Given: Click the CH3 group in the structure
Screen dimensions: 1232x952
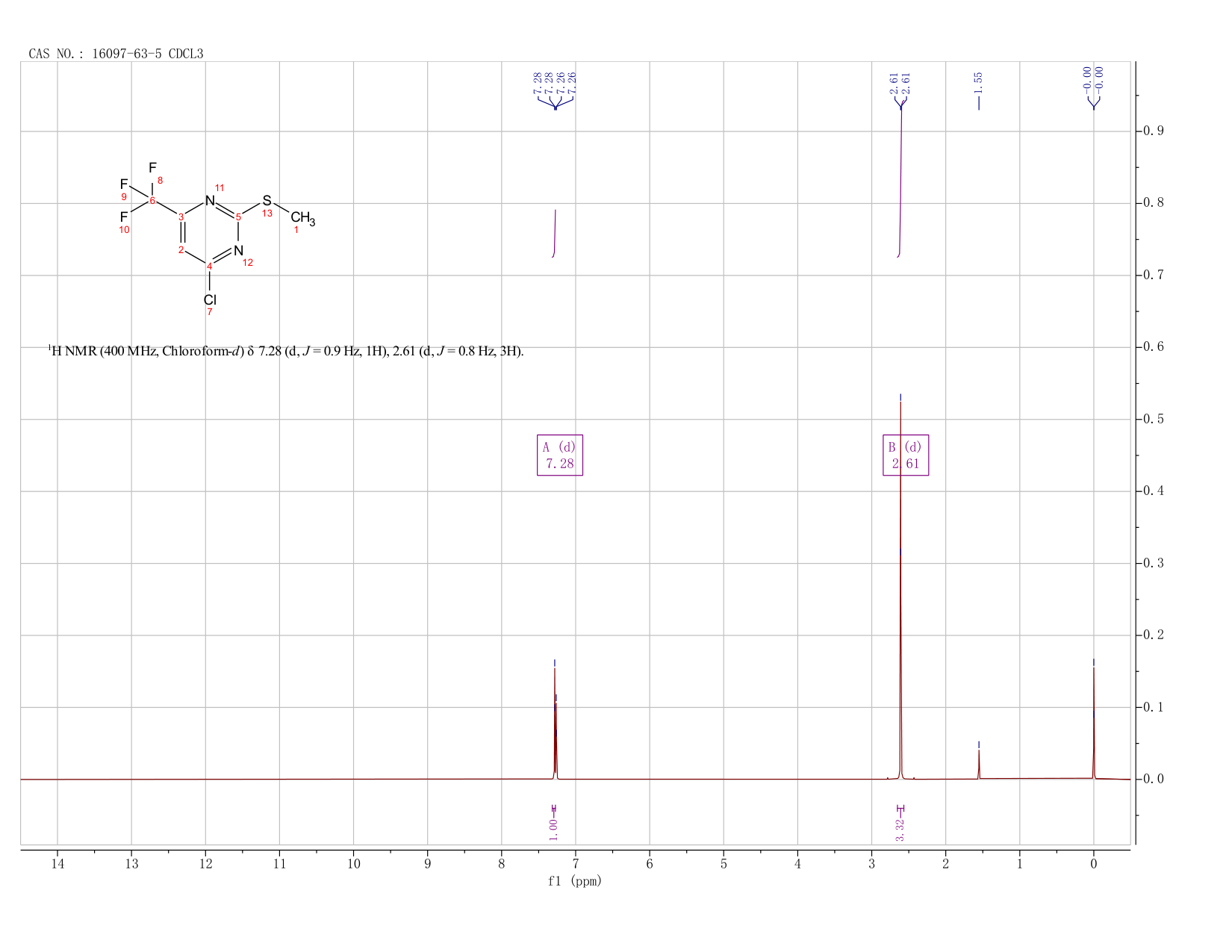Looking at the screenshot, I should (302, 218).
